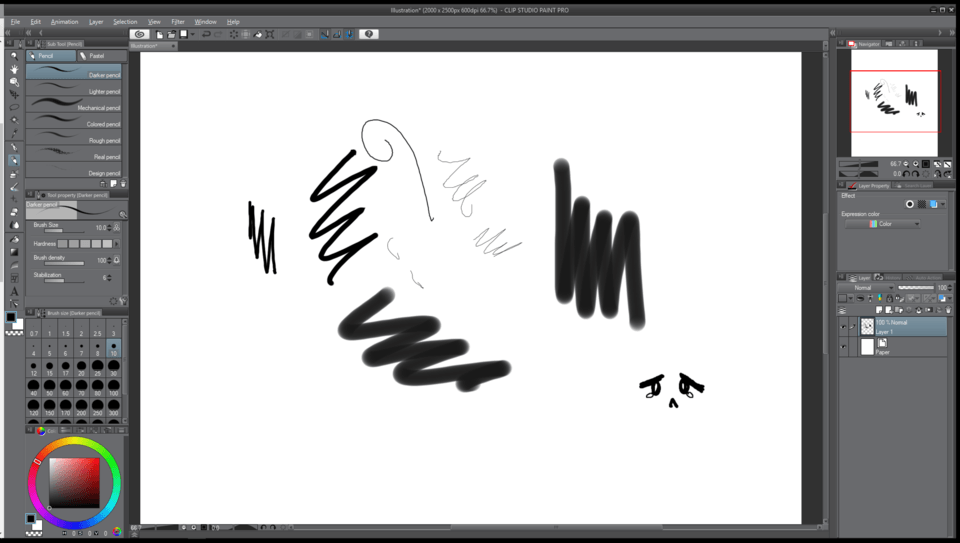Pick brush size preset 25
This screenshot has width=960, height=543.
97,368
